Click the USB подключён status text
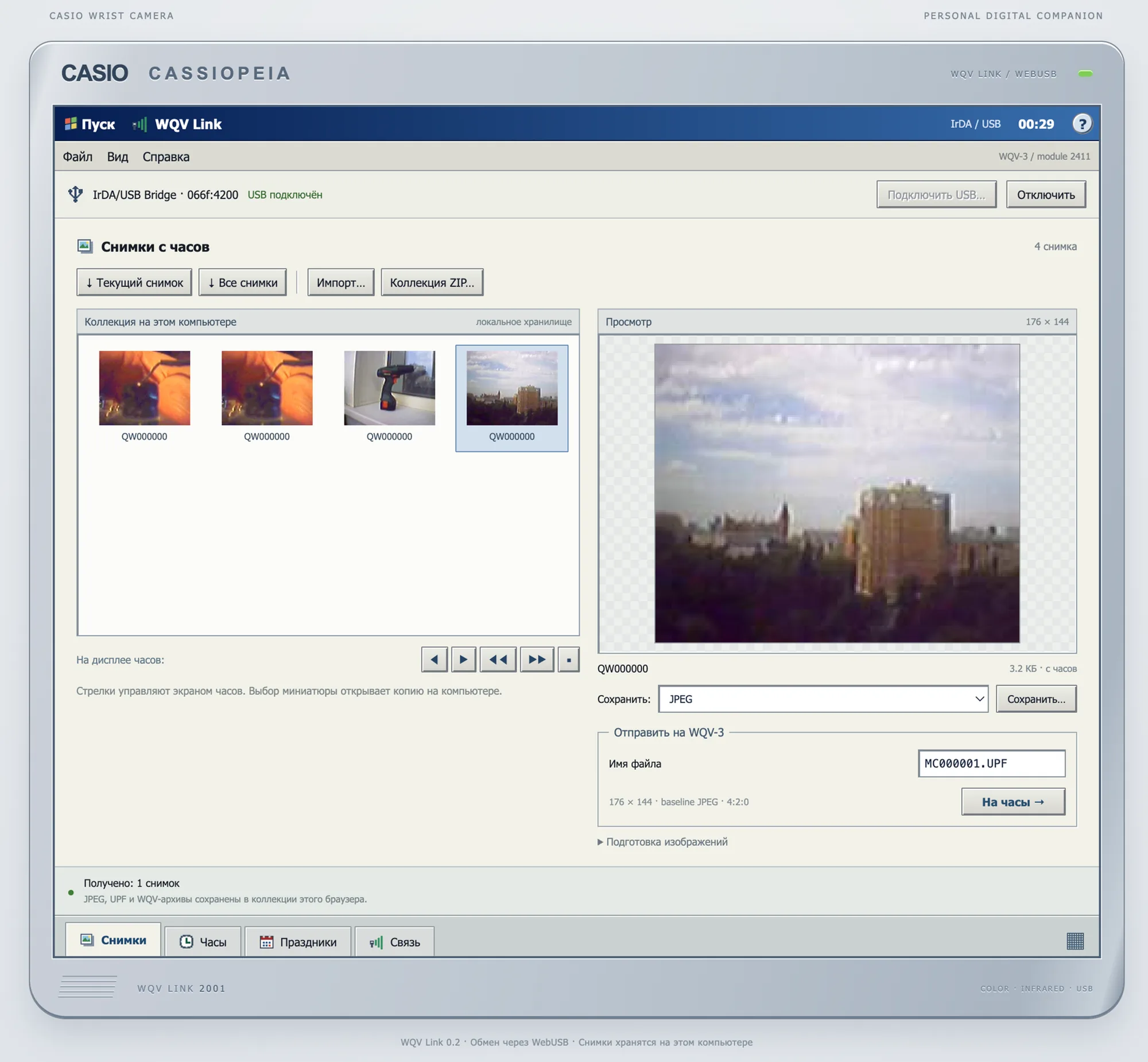Viewport: 1148px width, 1062px height. (x=285, y=195)
